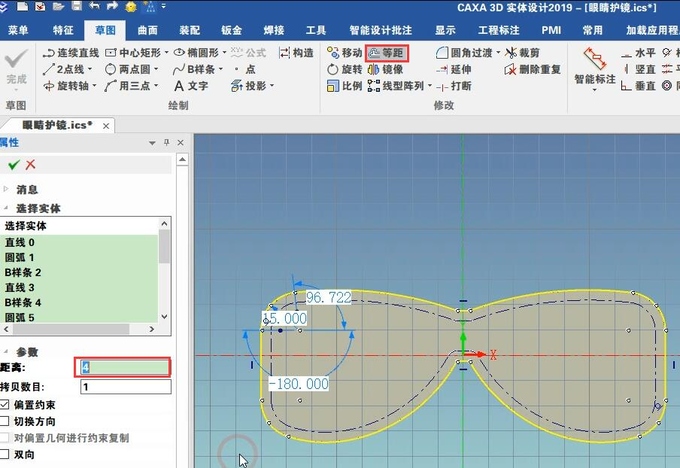This screenshot has width=680, height=468.
Task: Toggle the 偏置约束 checkbox
Action: [4, 405]
